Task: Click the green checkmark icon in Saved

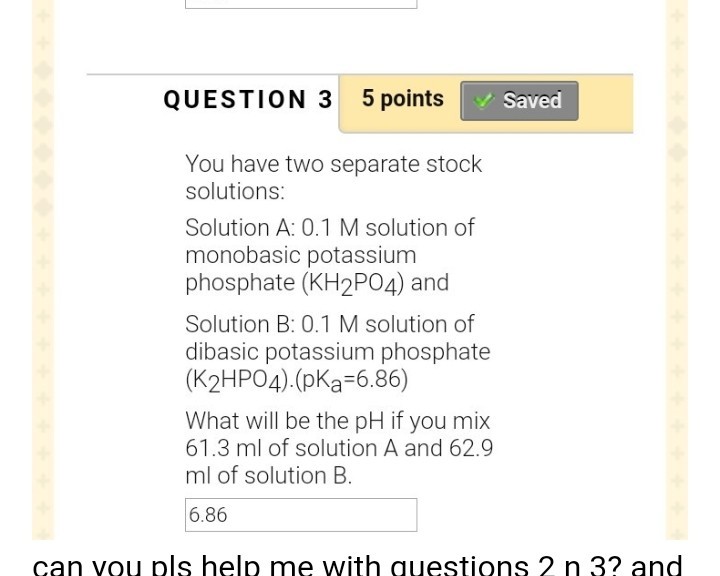Action: pos(484,101)
